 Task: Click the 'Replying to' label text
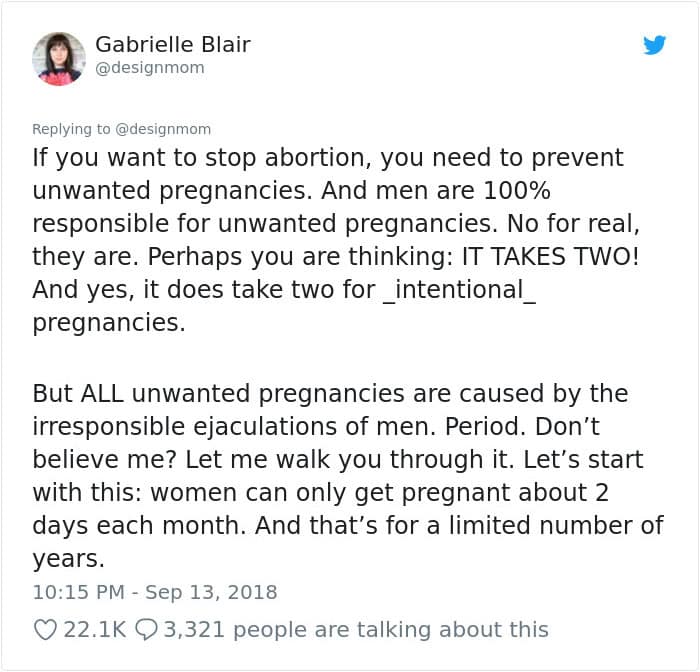click(x=71, y=129)
